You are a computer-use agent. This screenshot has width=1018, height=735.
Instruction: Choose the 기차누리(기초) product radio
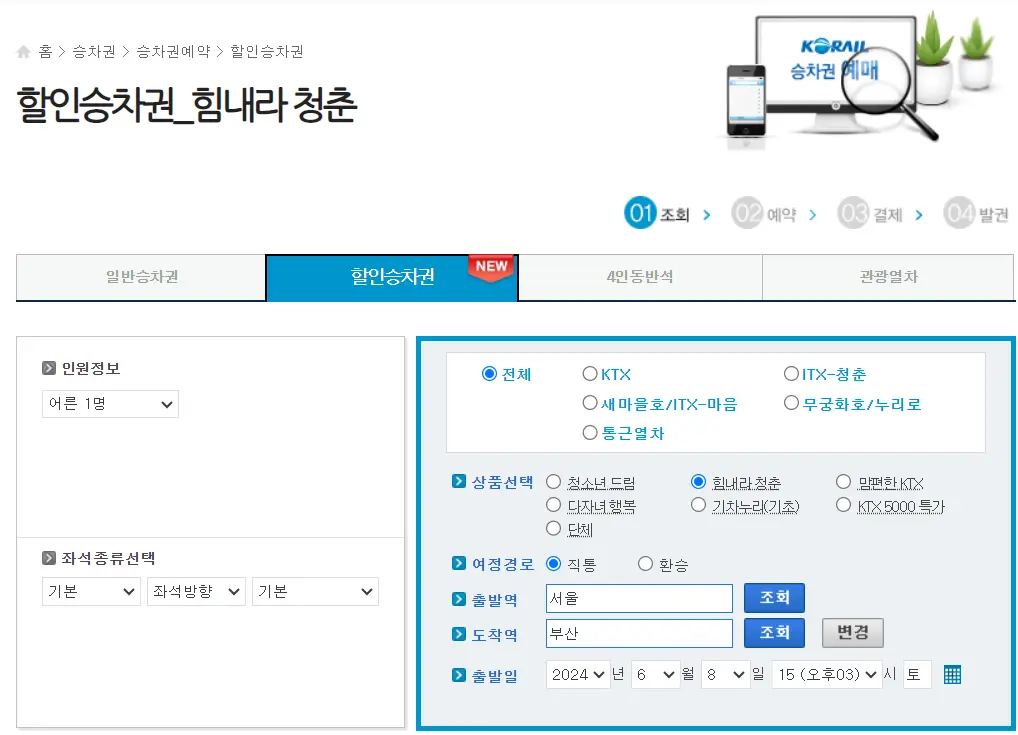click(698, 505)
